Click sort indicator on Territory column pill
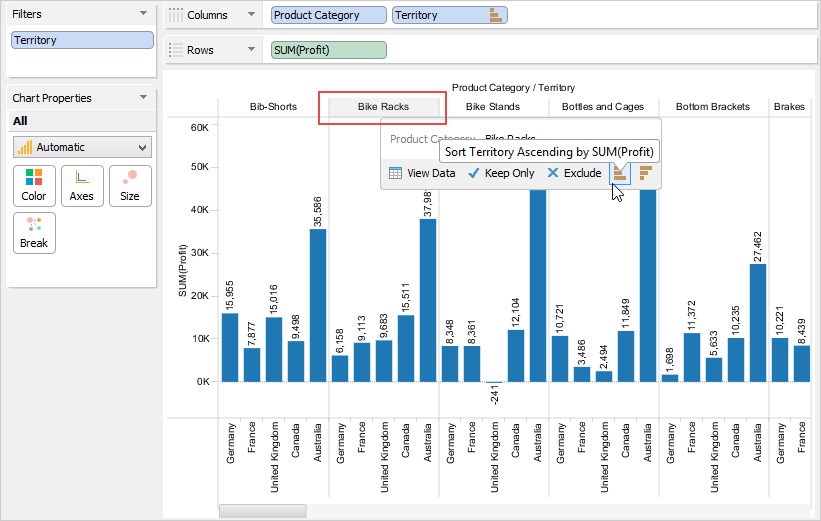 click(494, 15)
